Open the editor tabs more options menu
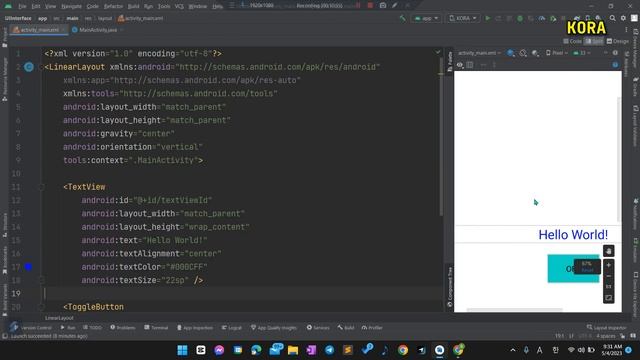Image resolution: width=640 pixels, height=360 pixels. (x=626, y=30)
